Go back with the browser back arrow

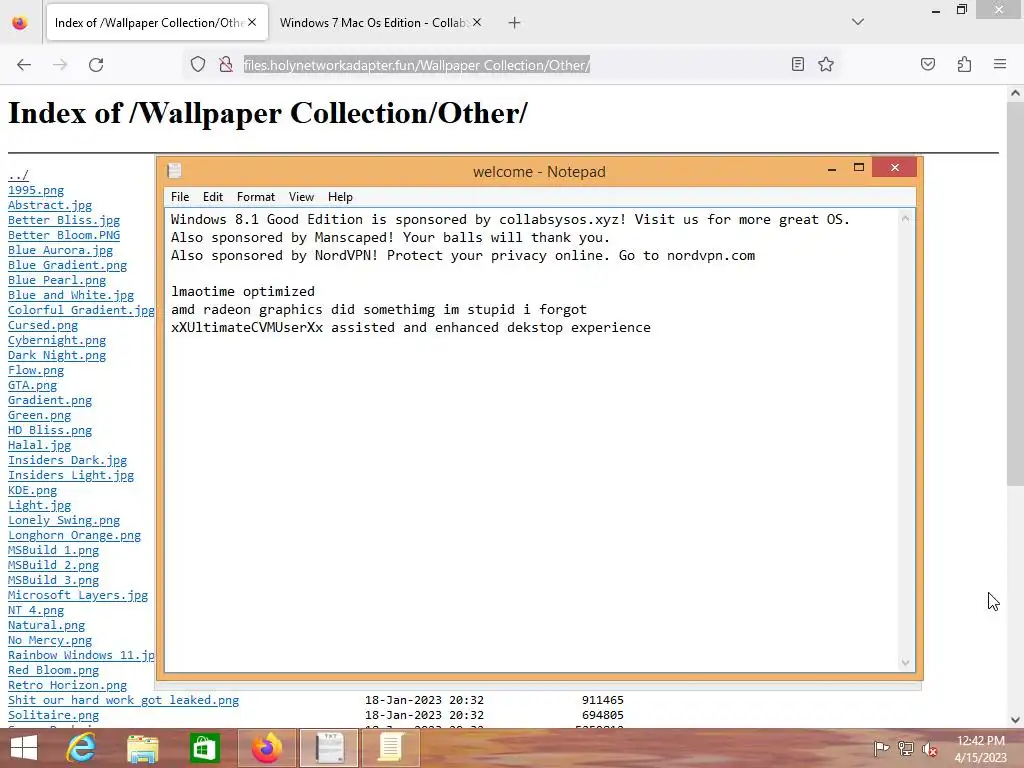[x=24, y=65]
